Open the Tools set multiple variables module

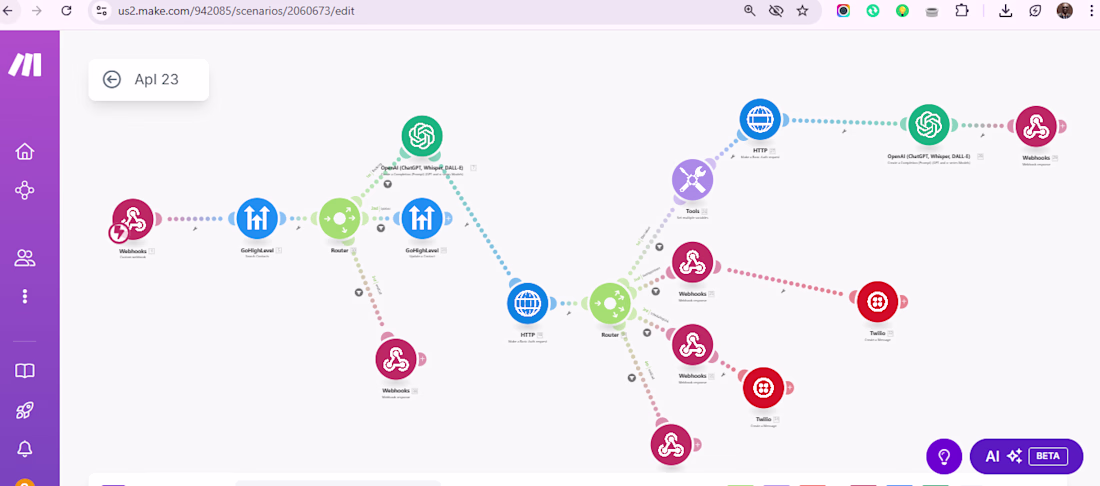click(692, 180)
